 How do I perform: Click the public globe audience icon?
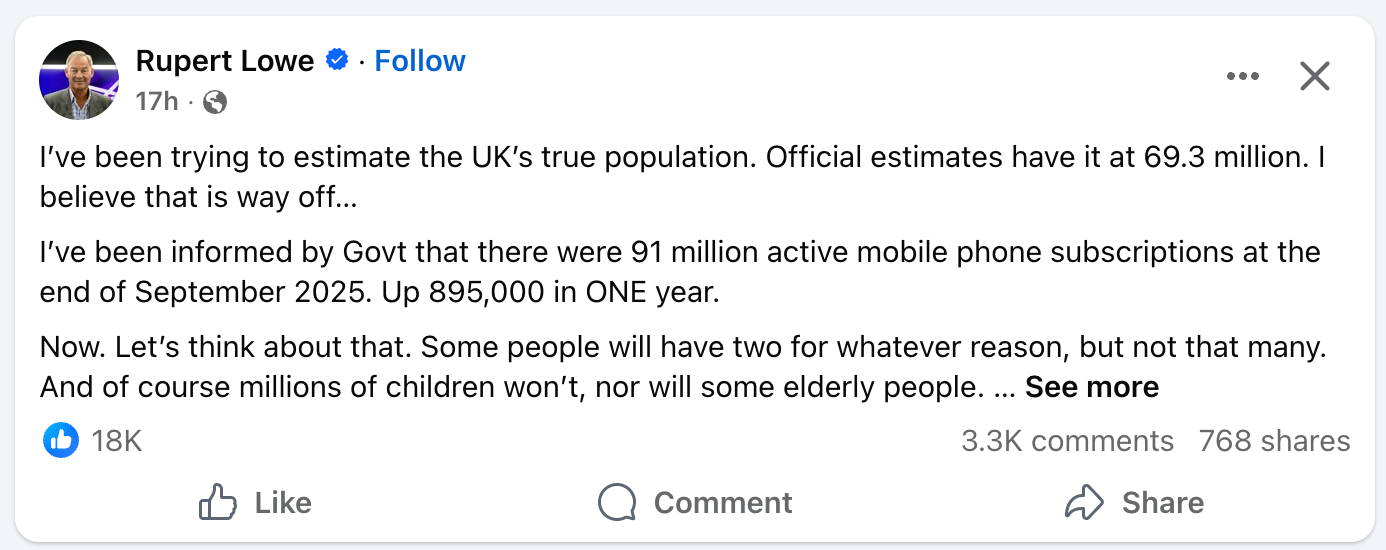point(215,101)
